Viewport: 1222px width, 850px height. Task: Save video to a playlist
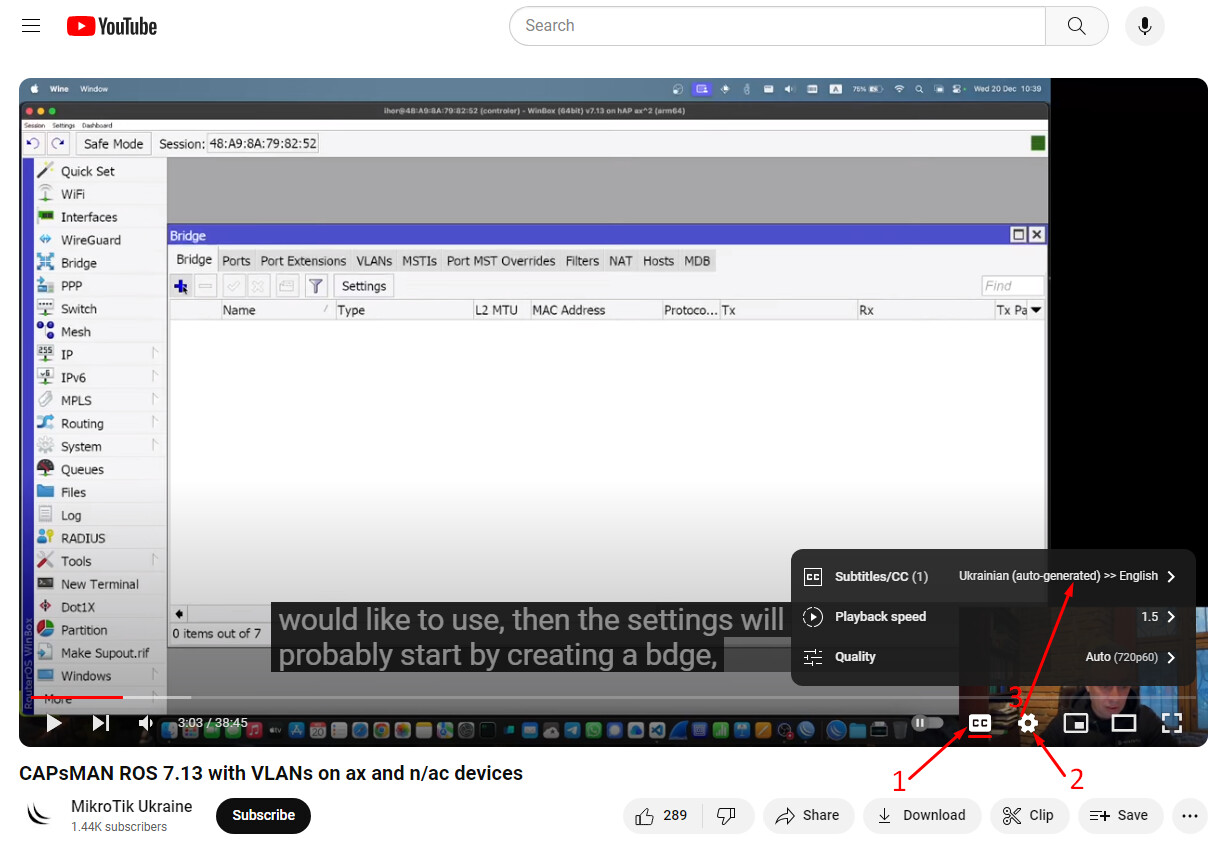click(1120, 815)
